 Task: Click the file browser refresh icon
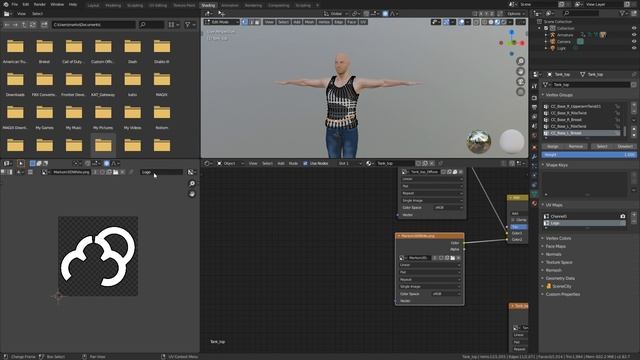tap(33, 25)
